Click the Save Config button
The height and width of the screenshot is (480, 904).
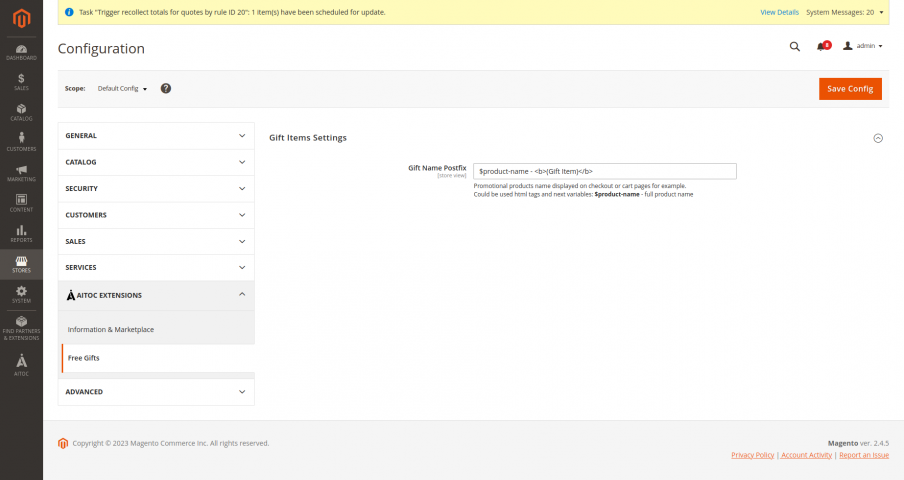coord(850,89)
